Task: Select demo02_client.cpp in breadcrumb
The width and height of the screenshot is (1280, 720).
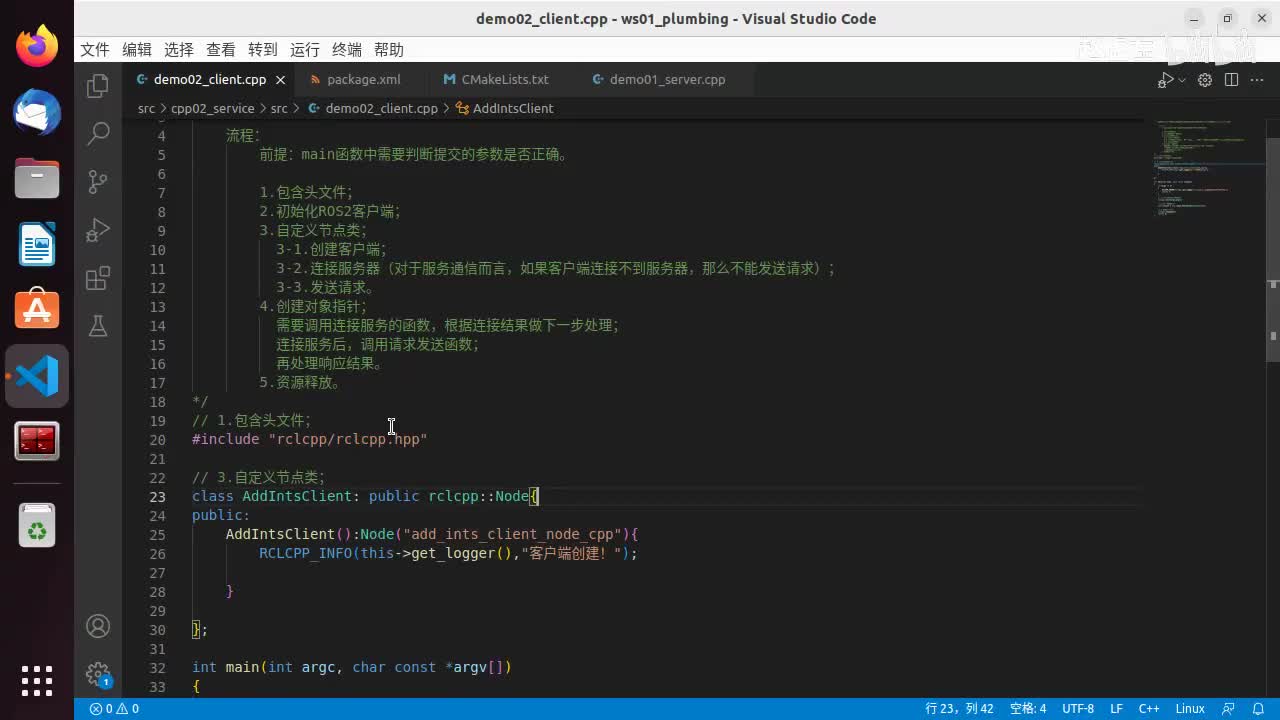Action: click(x=381, y=108)
